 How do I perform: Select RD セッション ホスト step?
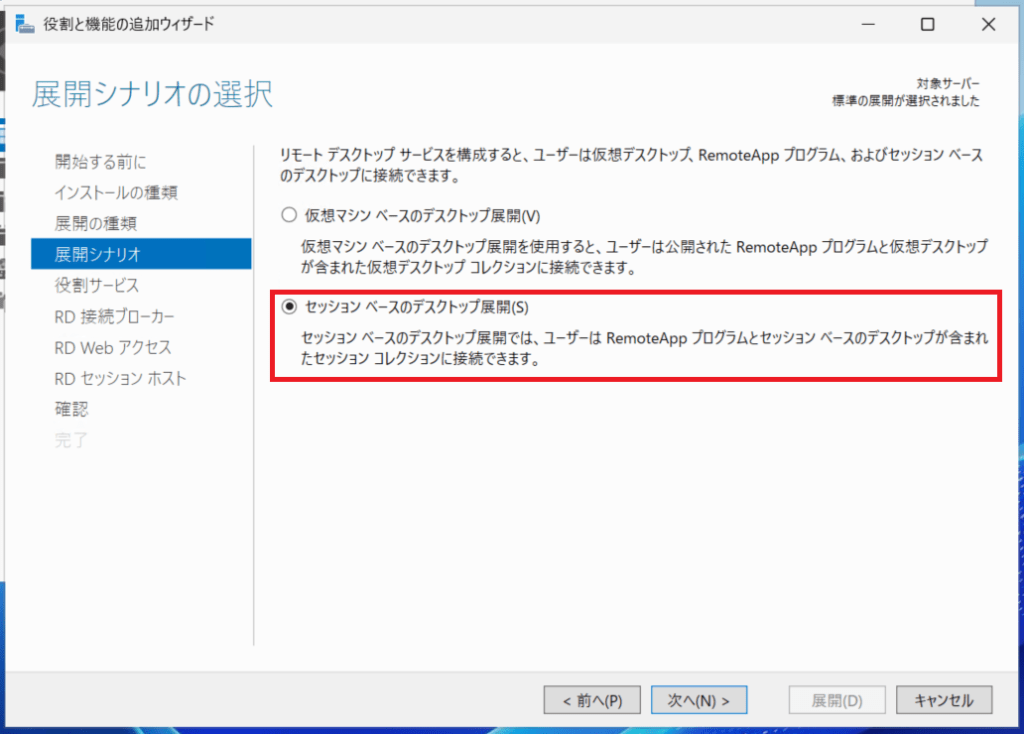(x=120, y=378)
